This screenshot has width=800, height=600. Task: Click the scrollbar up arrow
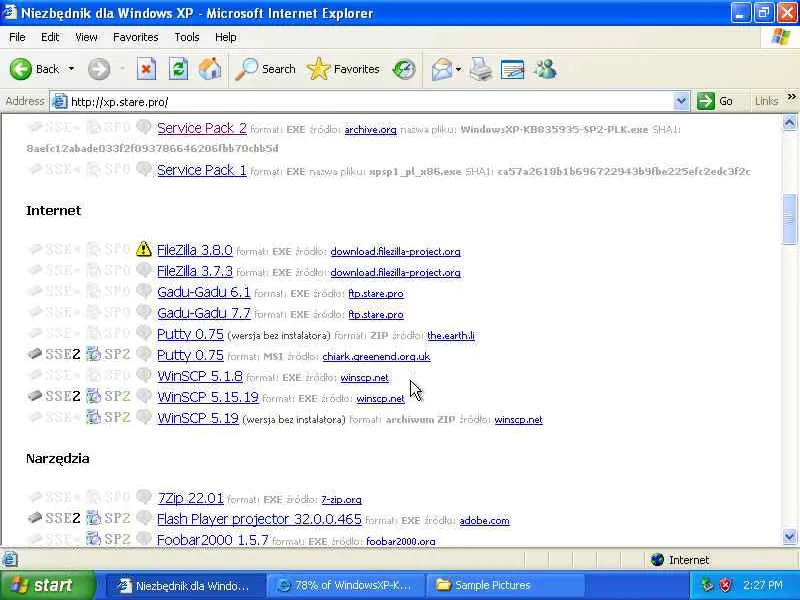click(789, 122)
